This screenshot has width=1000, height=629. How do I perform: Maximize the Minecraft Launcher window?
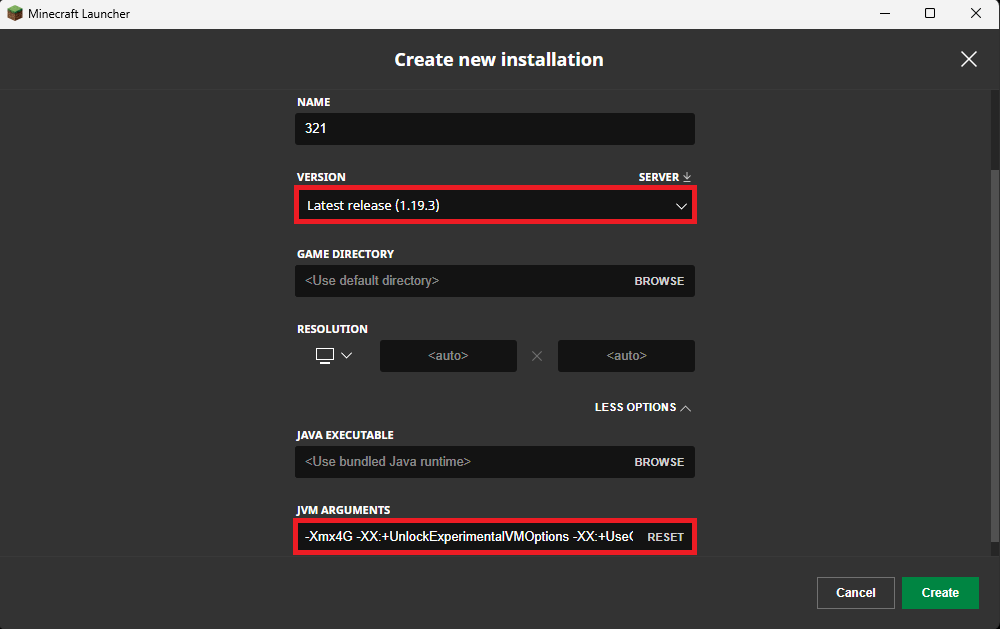[930, 13]
